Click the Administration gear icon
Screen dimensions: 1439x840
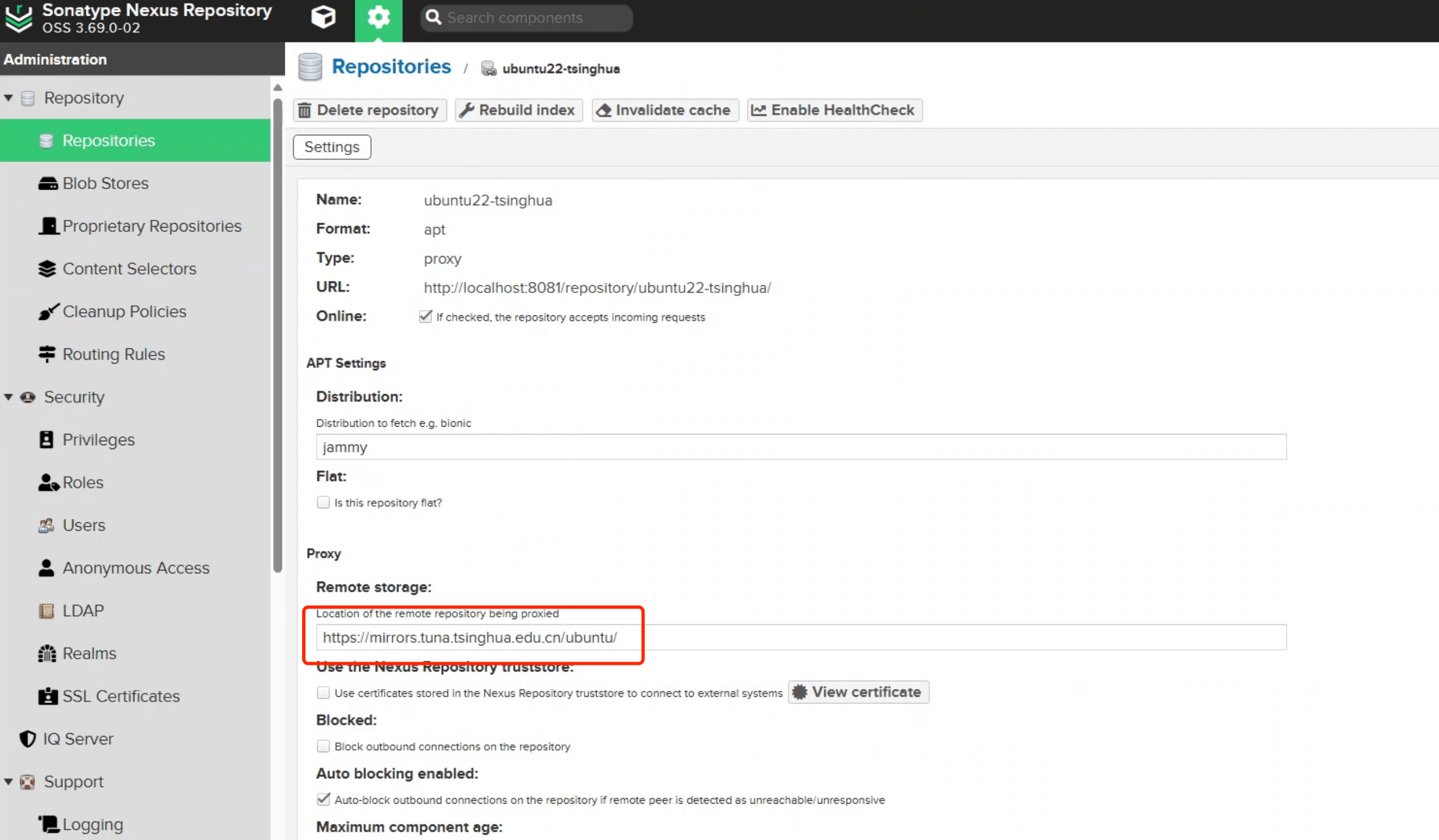tap(378, 18)
